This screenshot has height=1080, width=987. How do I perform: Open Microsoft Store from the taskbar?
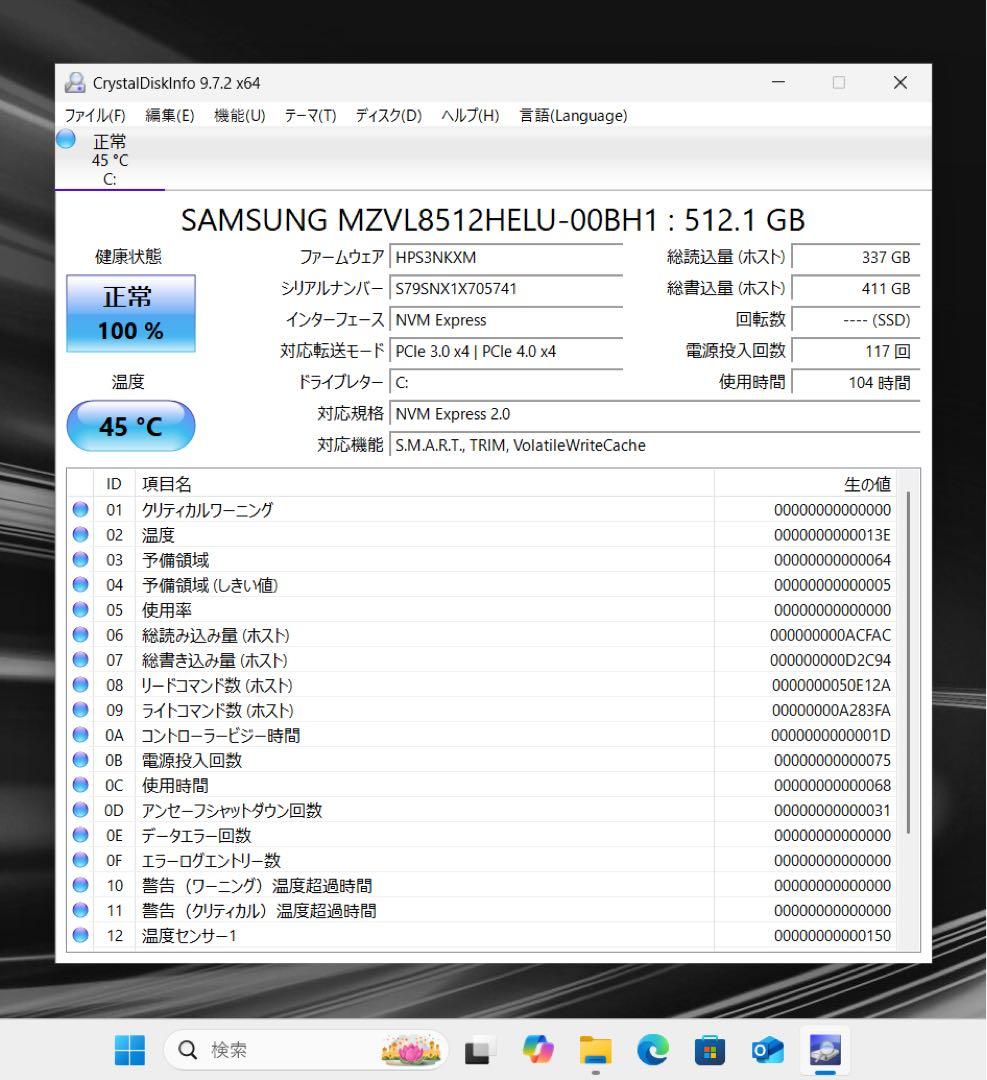(710, 1050)
